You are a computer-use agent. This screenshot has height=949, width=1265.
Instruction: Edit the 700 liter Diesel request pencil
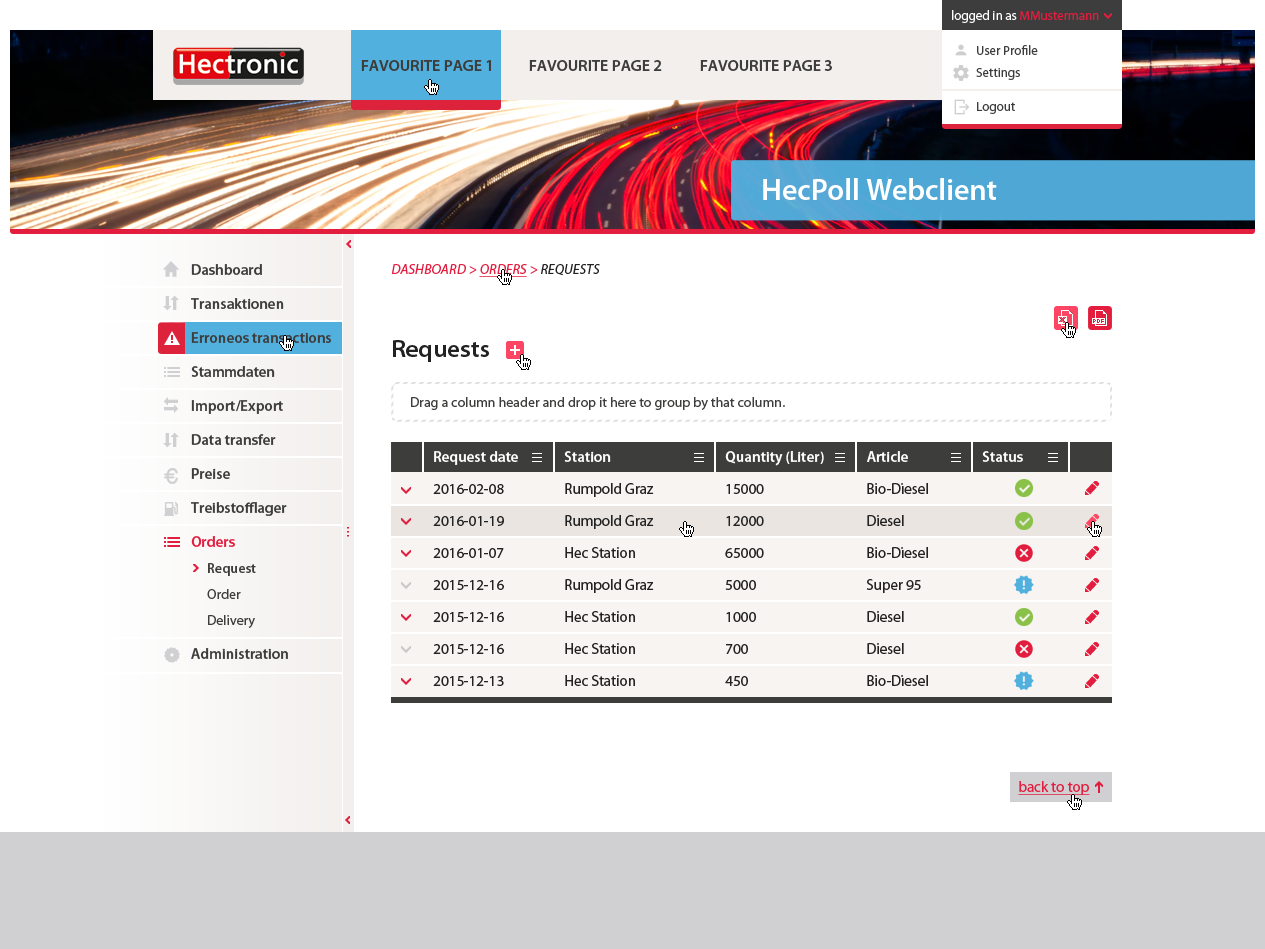(x=1092, y=649)
